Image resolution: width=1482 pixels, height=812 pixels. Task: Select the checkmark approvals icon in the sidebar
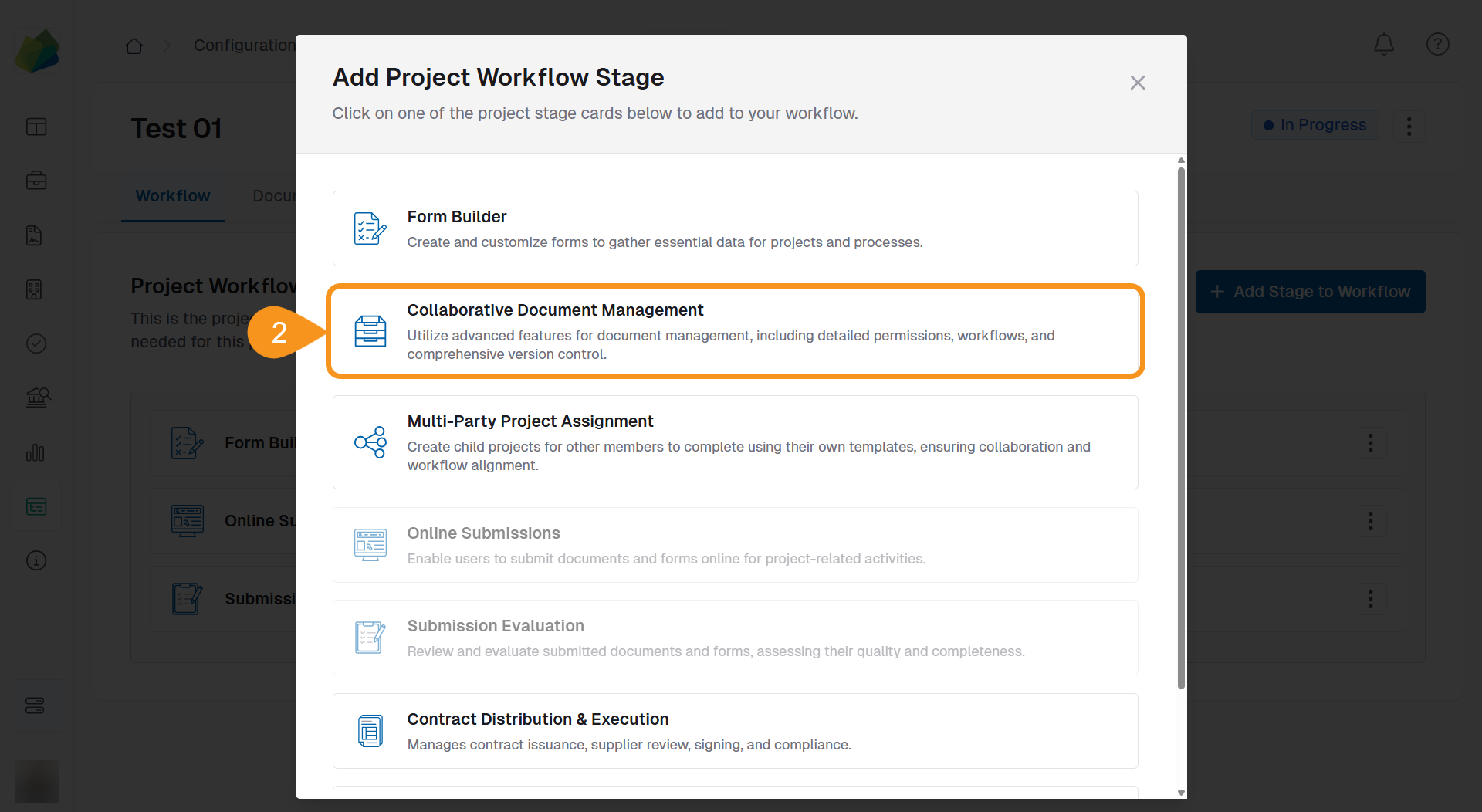coord(36,343)
